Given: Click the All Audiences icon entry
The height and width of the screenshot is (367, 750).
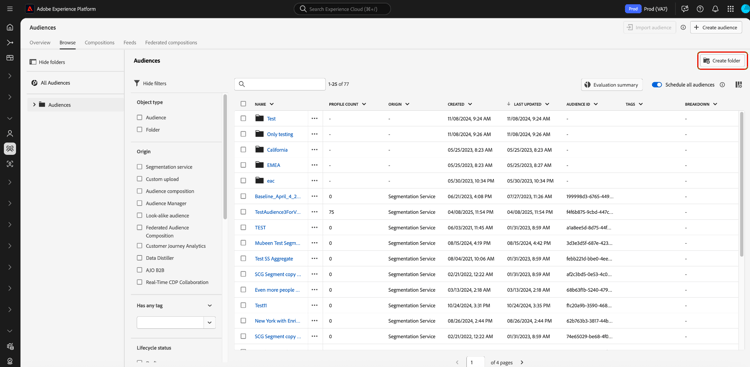Looking at the screenshot, I should point(34,83).
